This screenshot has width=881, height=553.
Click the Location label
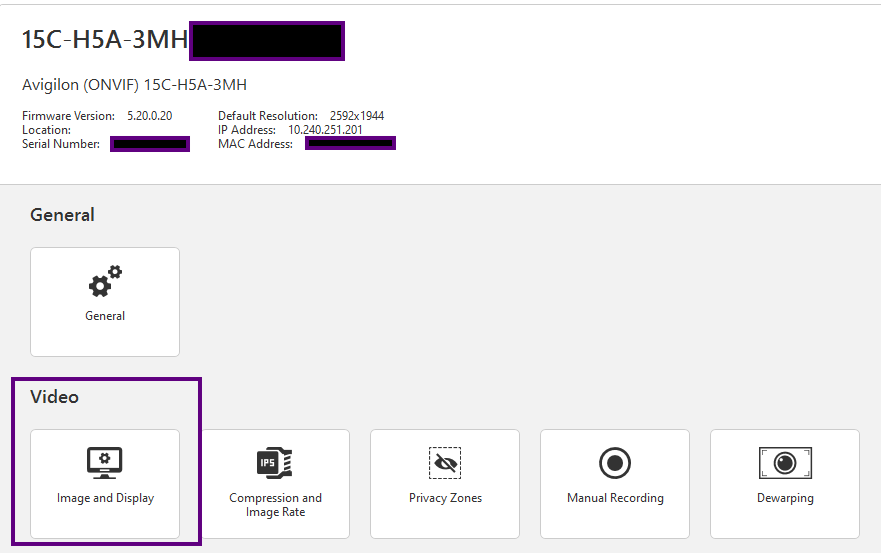(x=46, y=130)
